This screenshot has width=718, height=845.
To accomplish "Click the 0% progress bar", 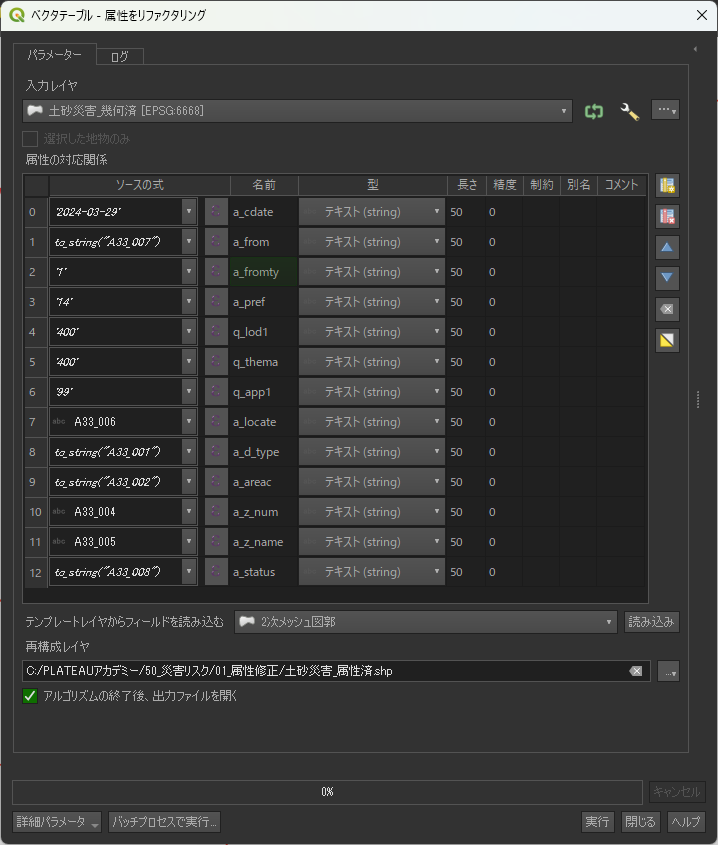I will [x=327, y=792].
